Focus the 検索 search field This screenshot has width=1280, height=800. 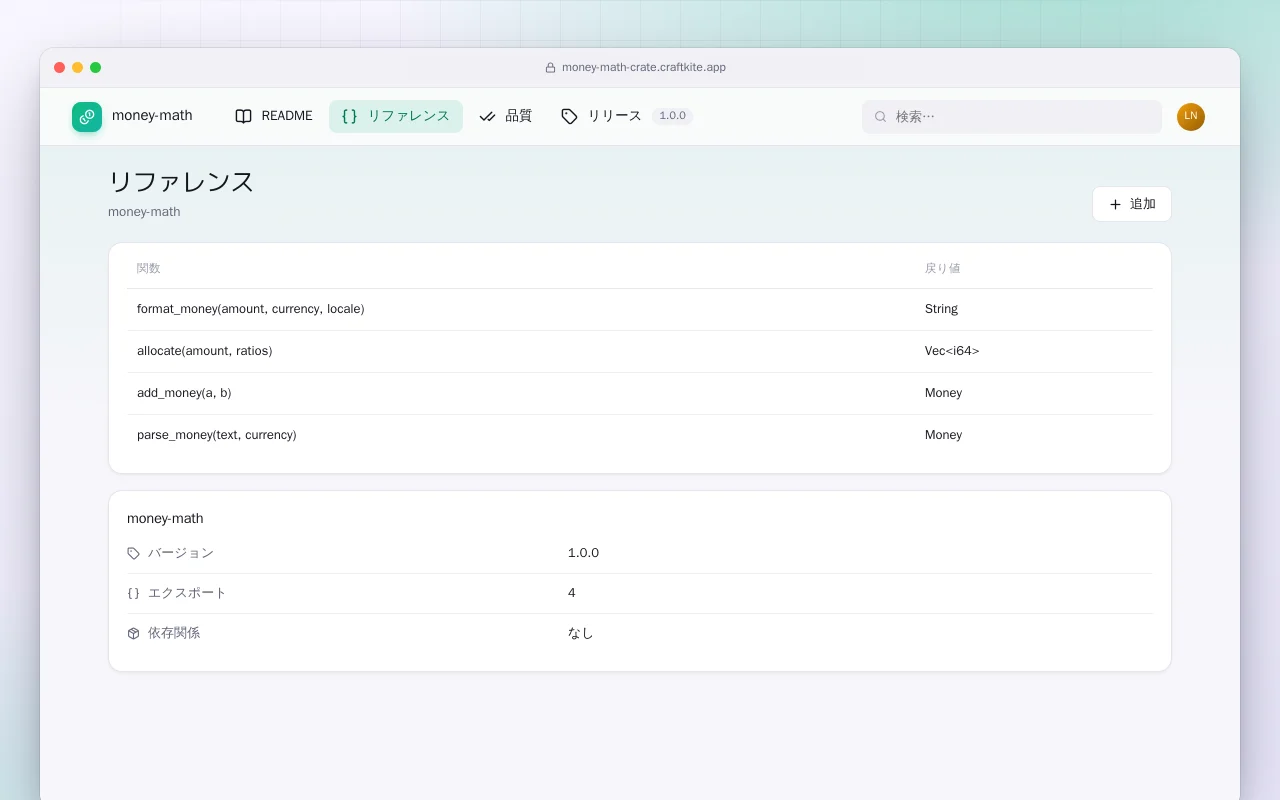pyautogui.click(x=1012, y=117)
